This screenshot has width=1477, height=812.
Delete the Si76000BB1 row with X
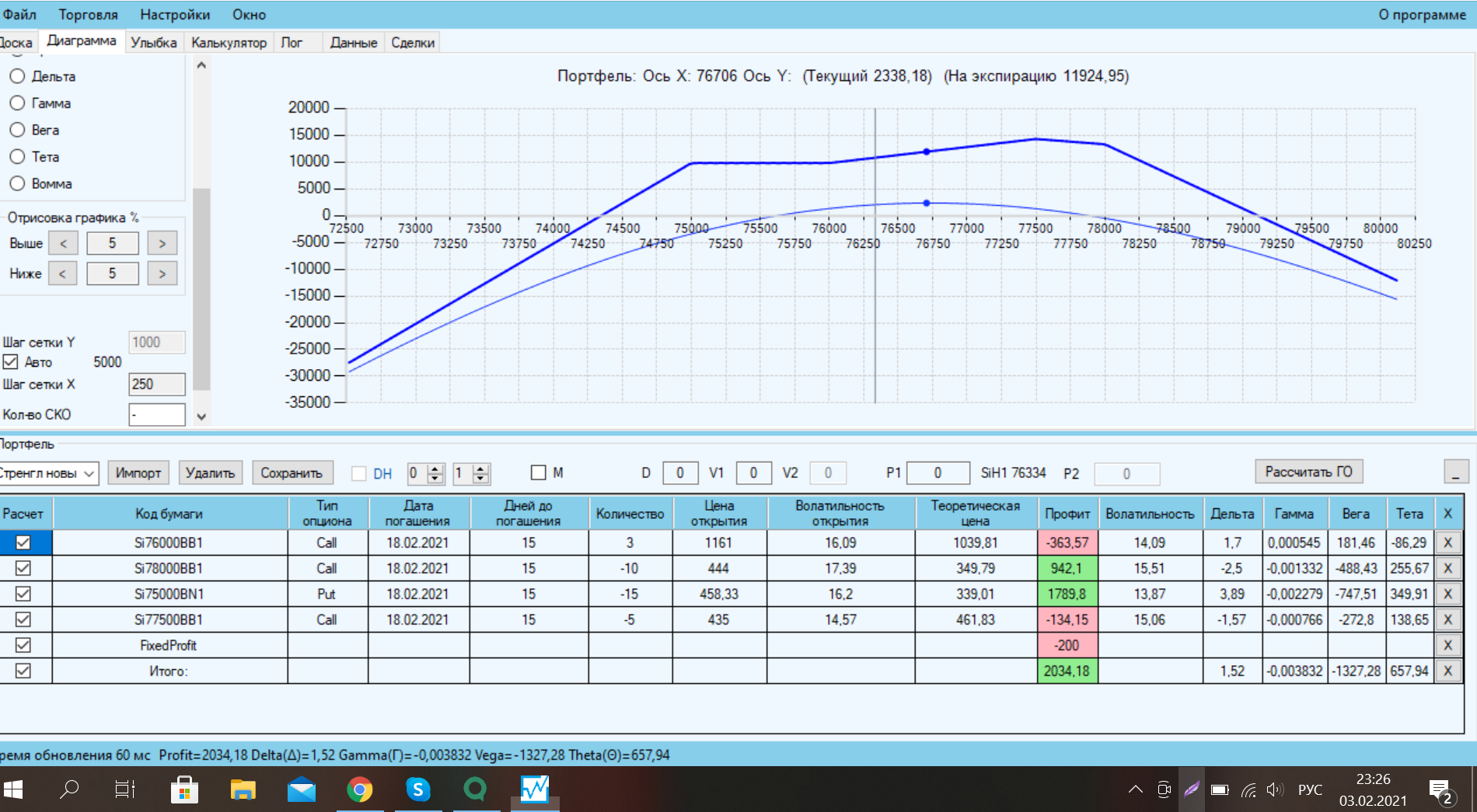pyautogui.click(x=1447, y=542)
